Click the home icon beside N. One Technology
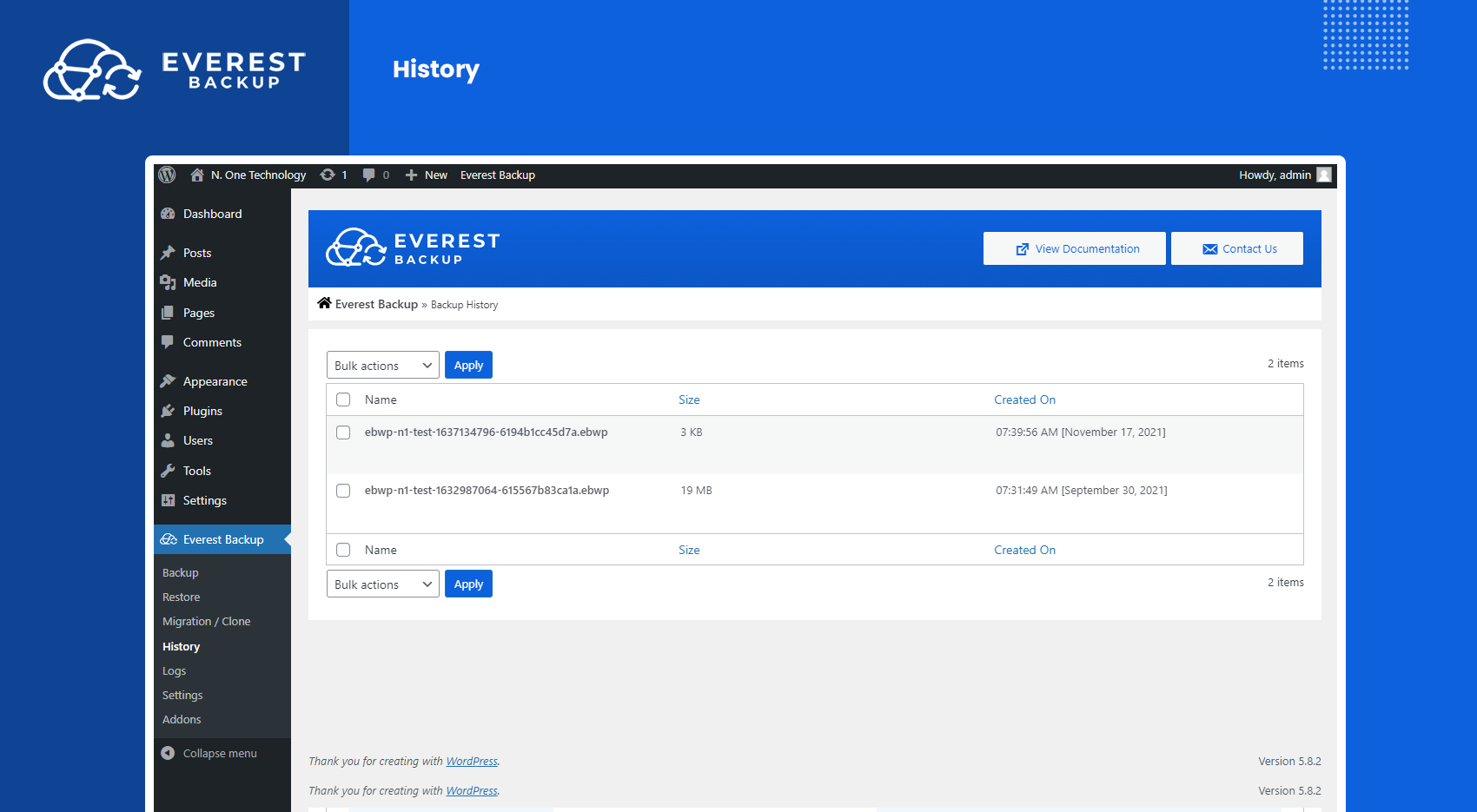1477x812 pixels. (x=197, y=175)
